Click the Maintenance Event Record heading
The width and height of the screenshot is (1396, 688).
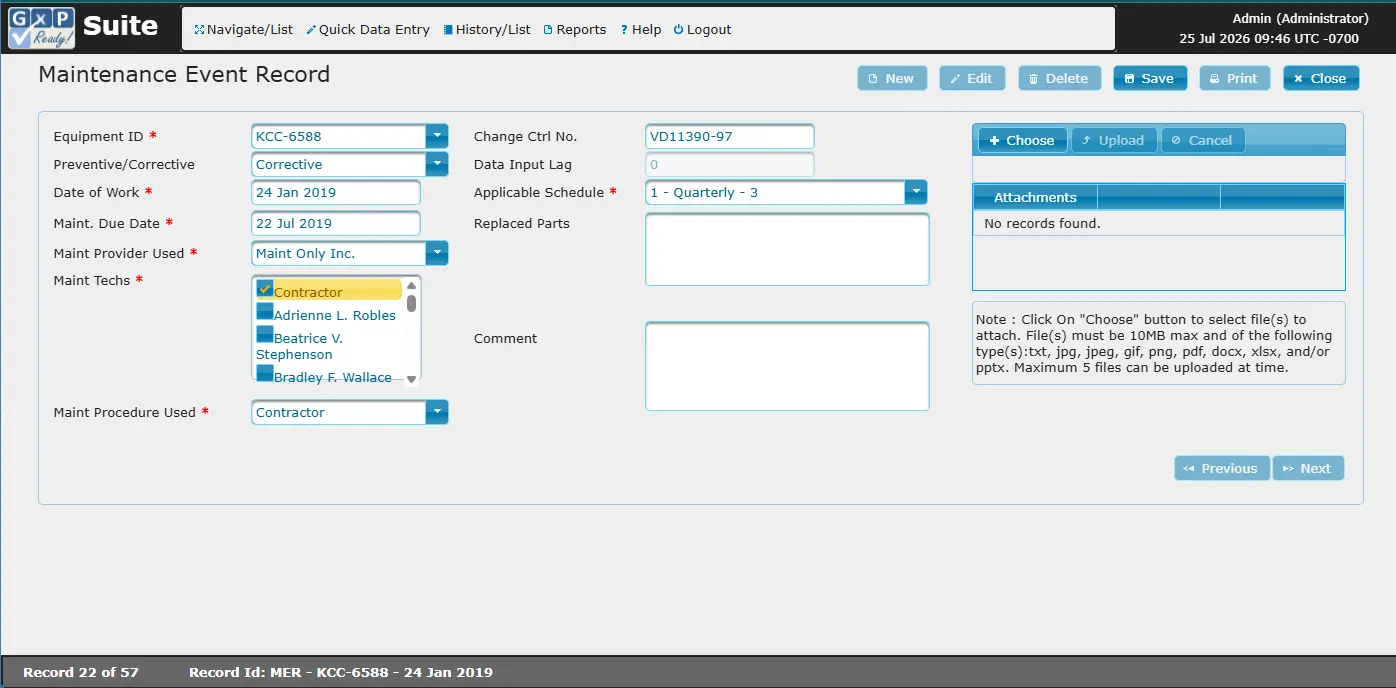pos(184,75)
